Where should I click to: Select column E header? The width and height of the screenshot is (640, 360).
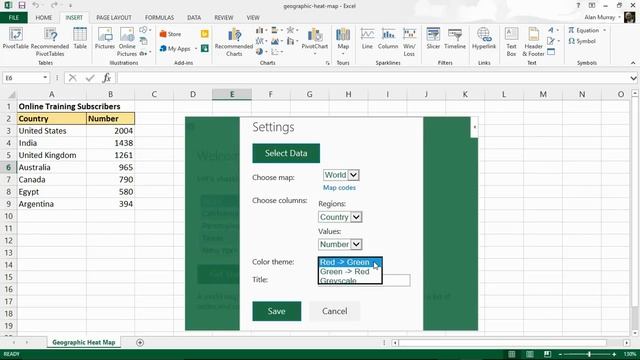232,94
